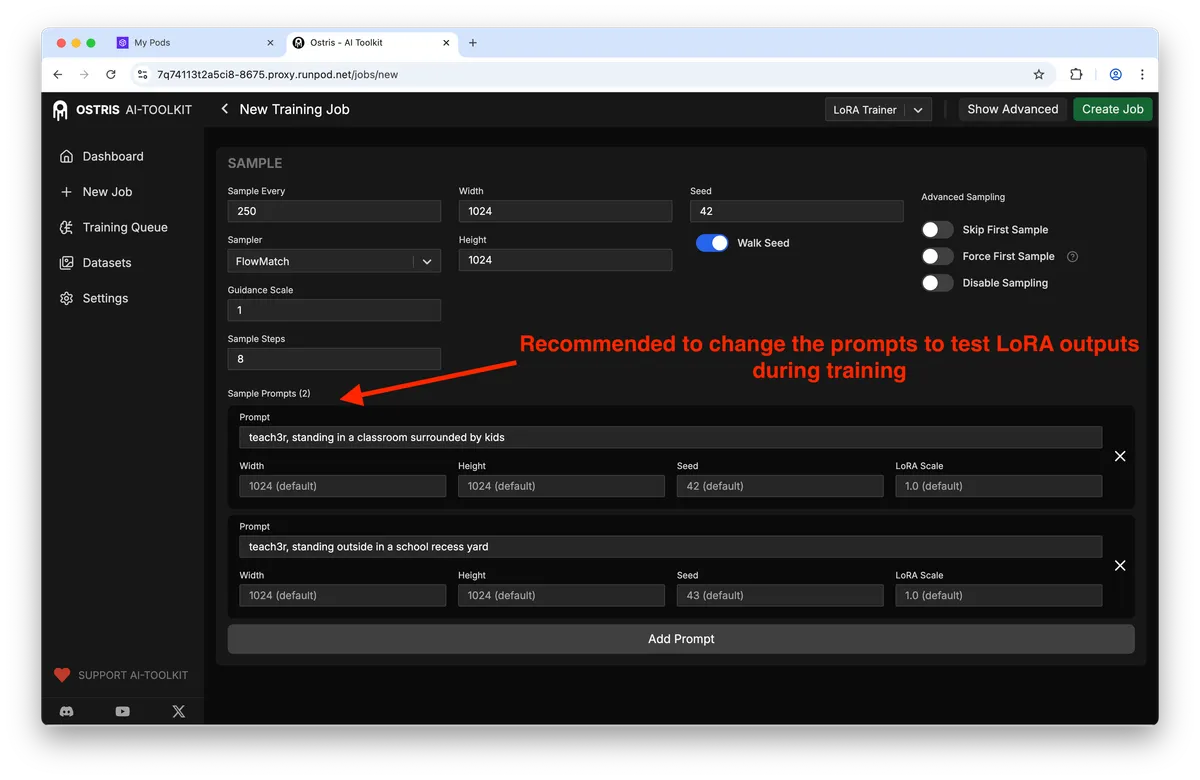1200x780 pixels.
Task: Open the LoRA Trainer dropdown
Action: 878,109
